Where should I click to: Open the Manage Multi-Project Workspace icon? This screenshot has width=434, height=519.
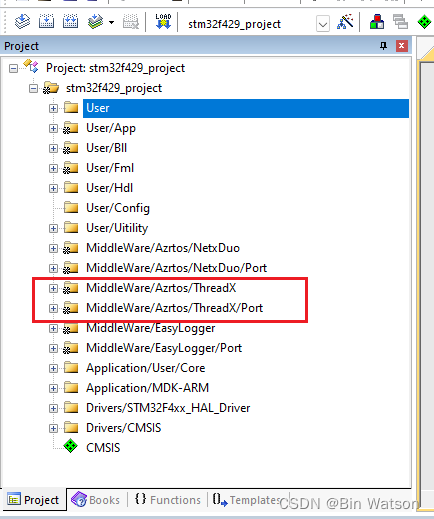click(x=400, y=22)
